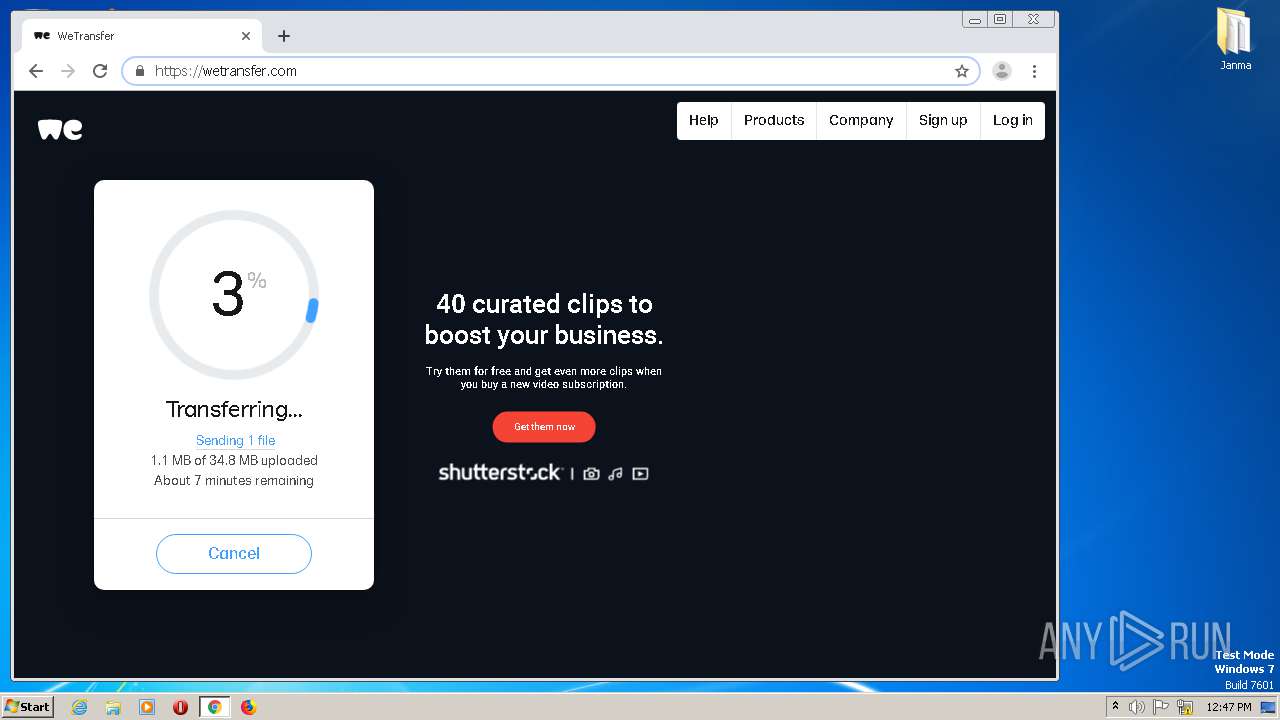
Task: Click the 40 curated clips headline
Action: [x=544, y=319]
